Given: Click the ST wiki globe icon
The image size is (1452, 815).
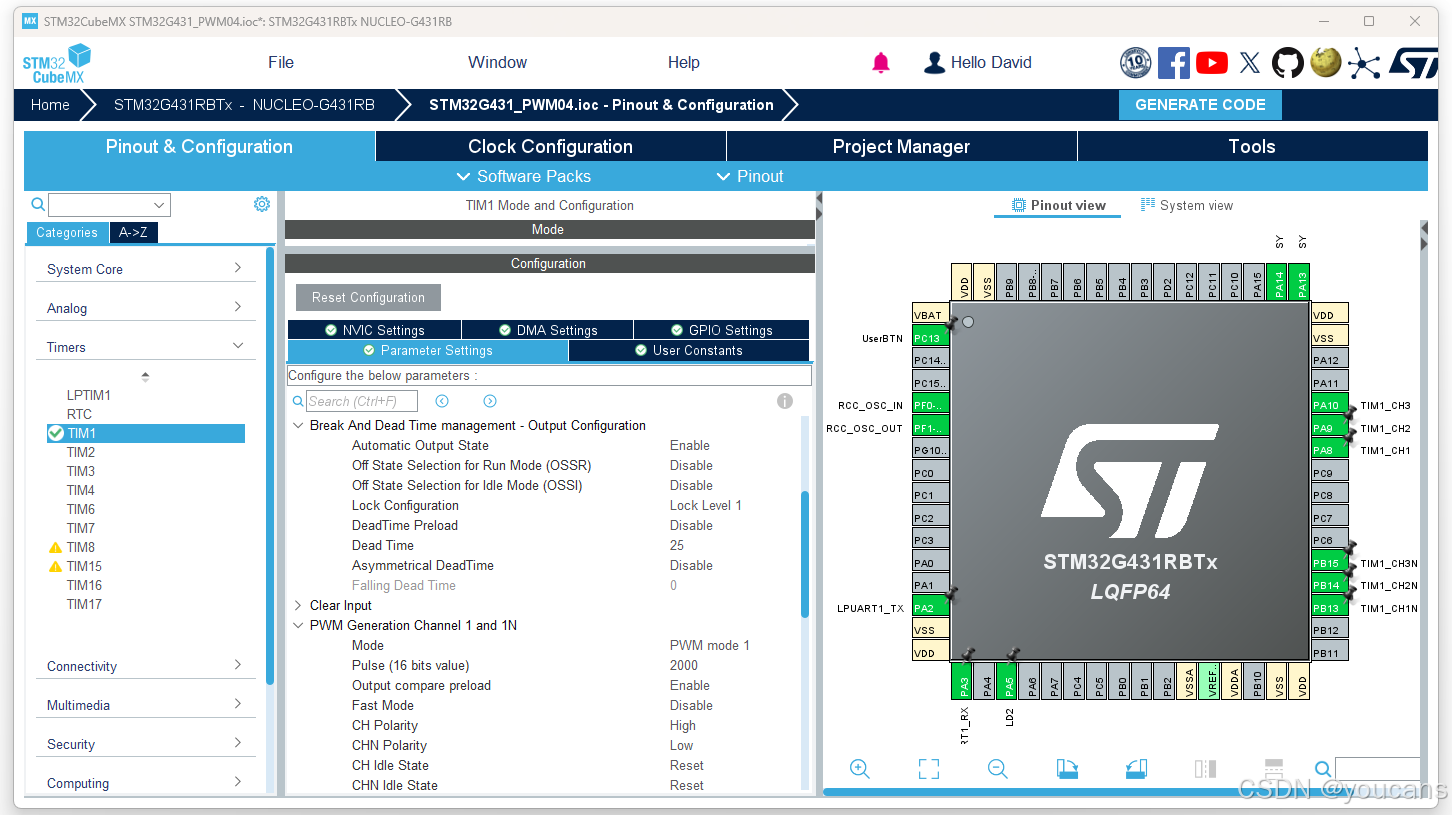Looking at the screenshot, I should click(x=1326, y=63).
